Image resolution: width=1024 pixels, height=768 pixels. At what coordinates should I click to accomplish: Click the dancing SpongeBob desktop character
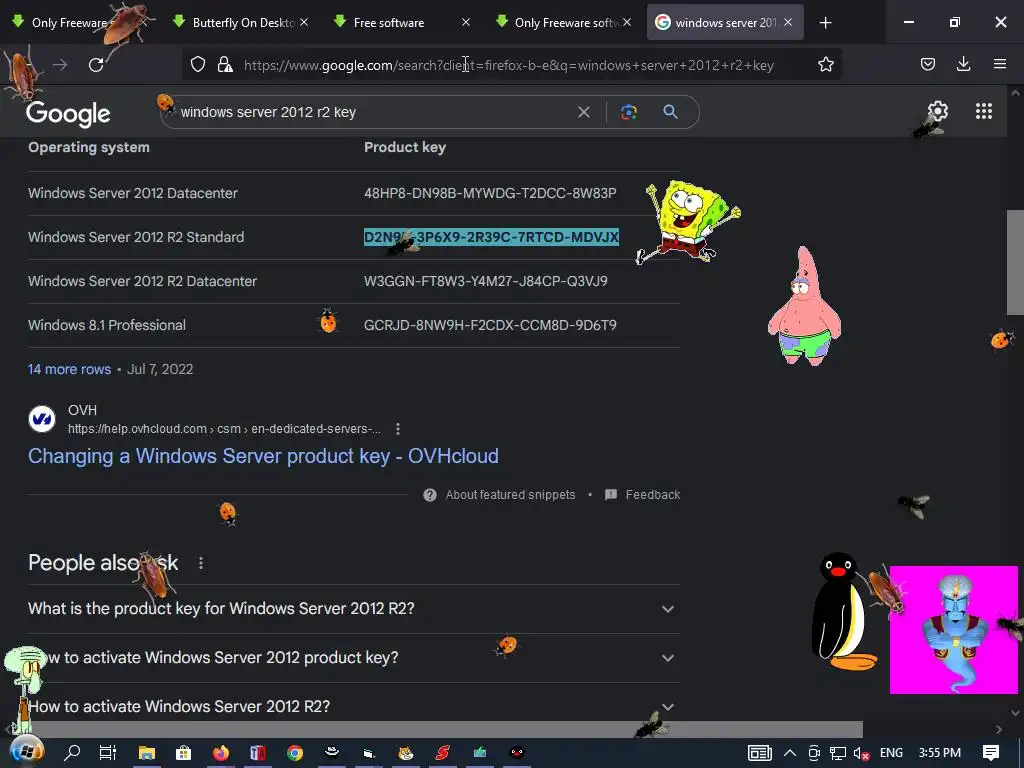[x=686, y=222]
